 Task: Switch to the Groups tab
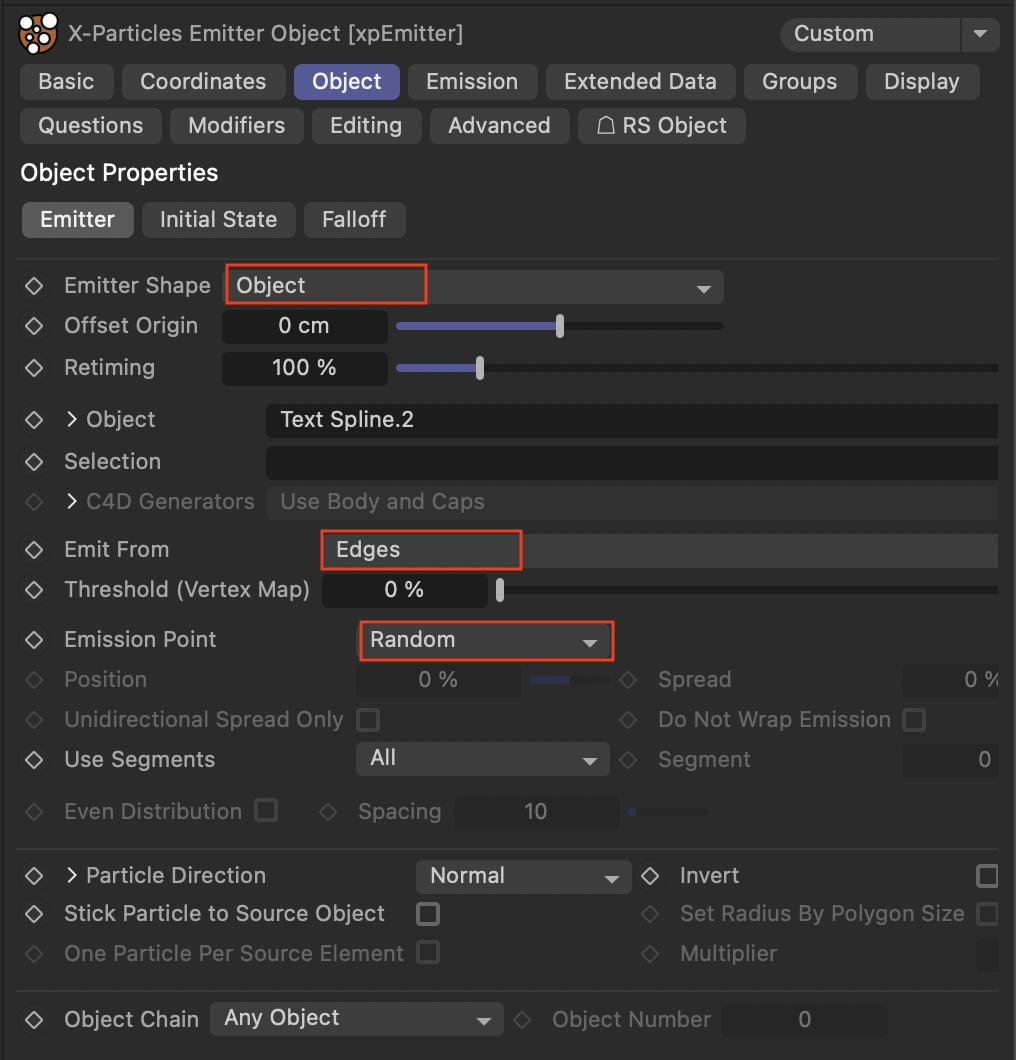800,82
